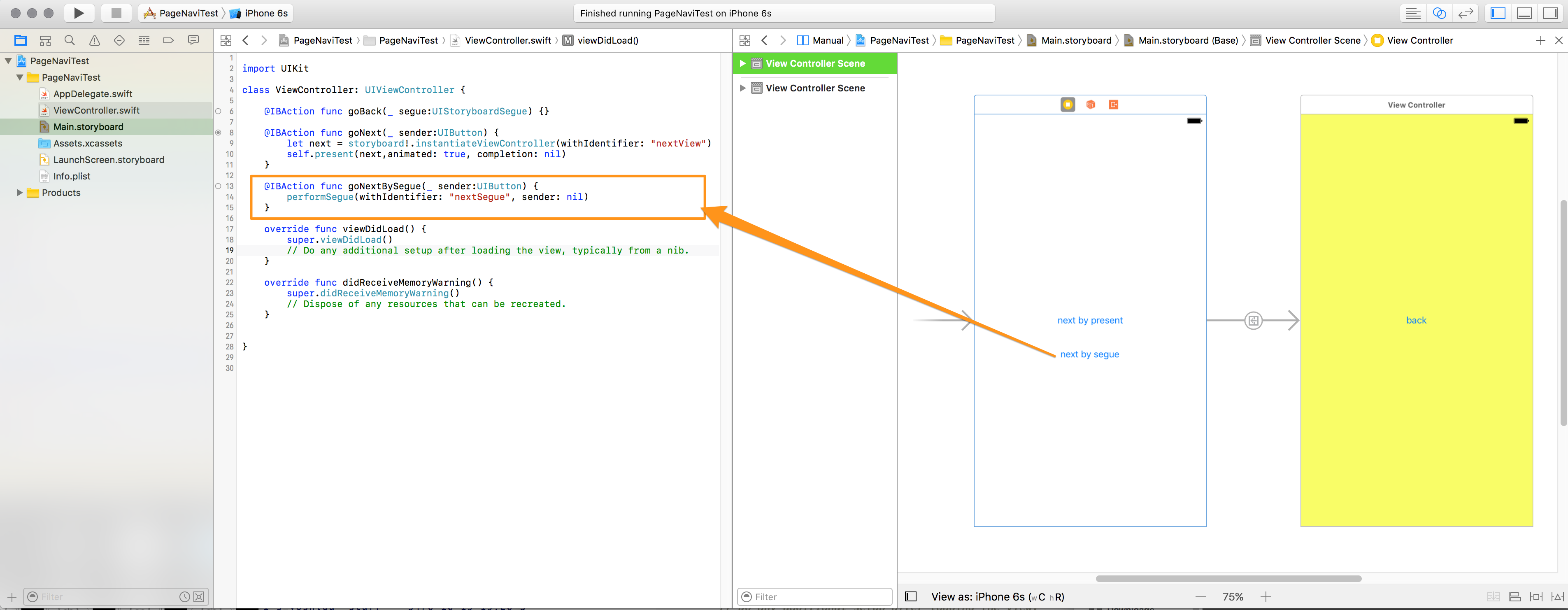Click the 'next by segue' button label
1568x610 pixels.
coord(1089,354)
